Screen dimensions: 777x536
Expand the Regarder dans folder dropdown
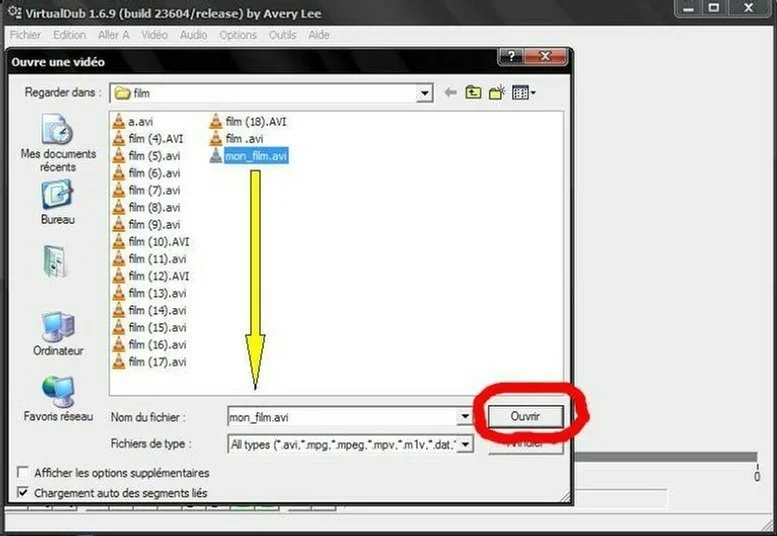pyautogui.click(x=425, y=93)
